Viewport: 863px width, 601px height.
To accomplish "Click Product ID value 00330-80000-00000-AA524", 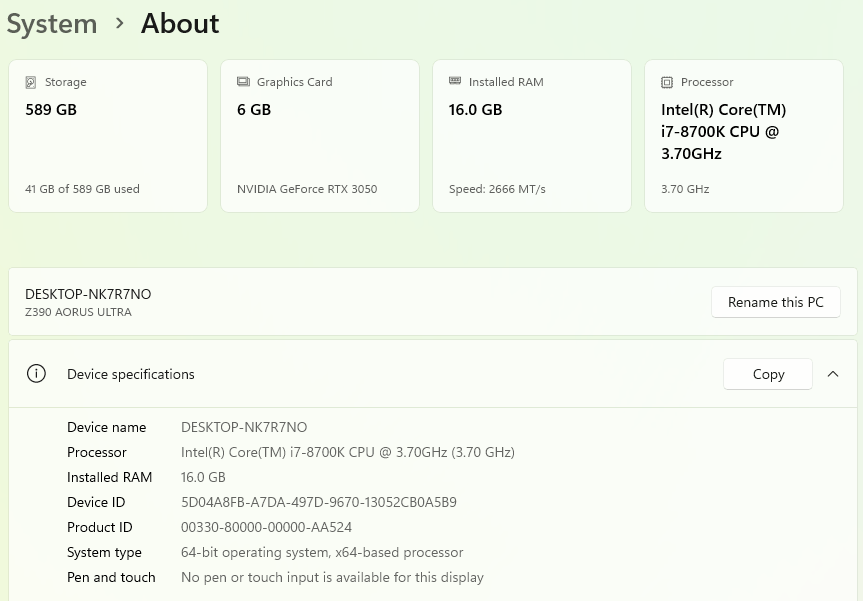I will [x=266, y=528].
